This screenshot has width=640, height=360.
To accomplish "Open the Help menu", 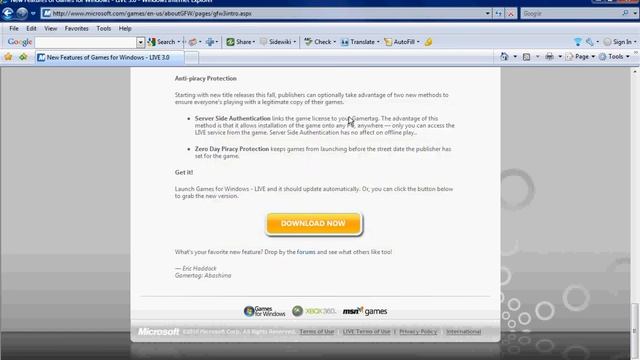I will coord(125,29).
